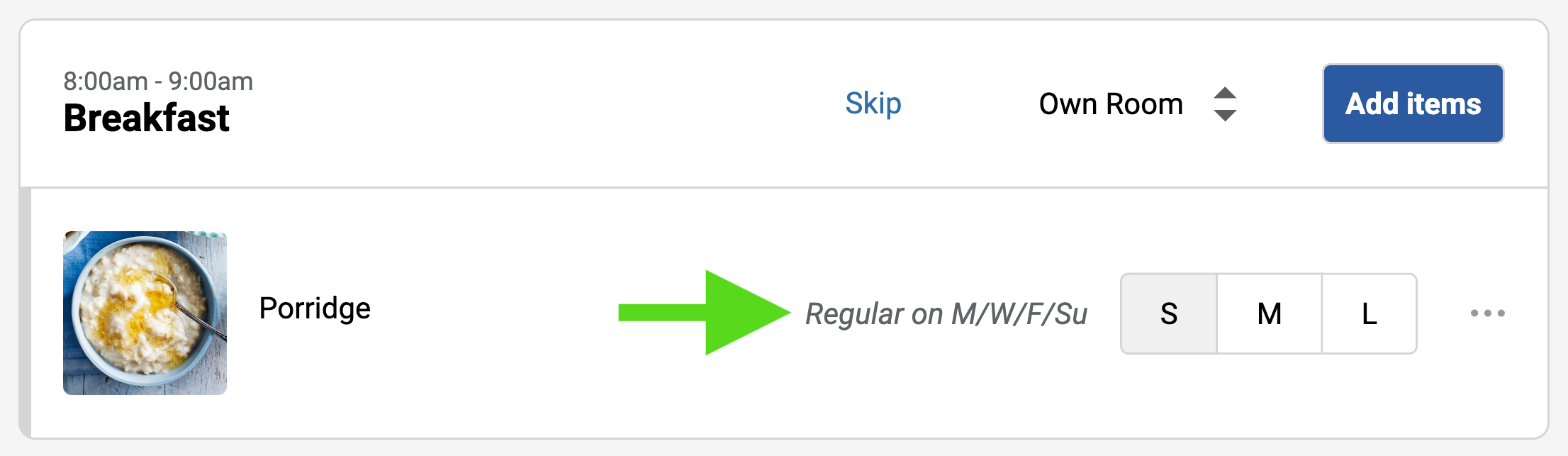1568x456 pixels.
Task: Click the Breakfast meal heading
Action: (146, 118)
